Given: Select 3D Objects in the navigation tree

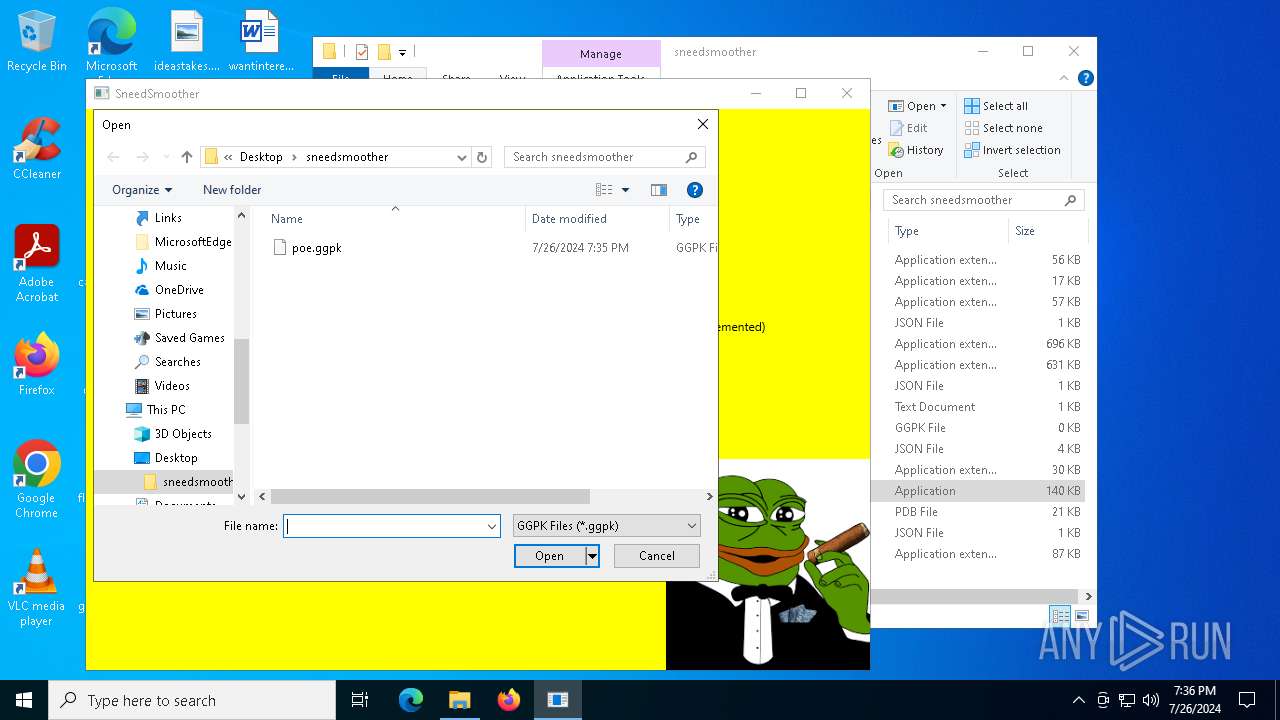Looking at the screenshot, I should coord(183,434).
